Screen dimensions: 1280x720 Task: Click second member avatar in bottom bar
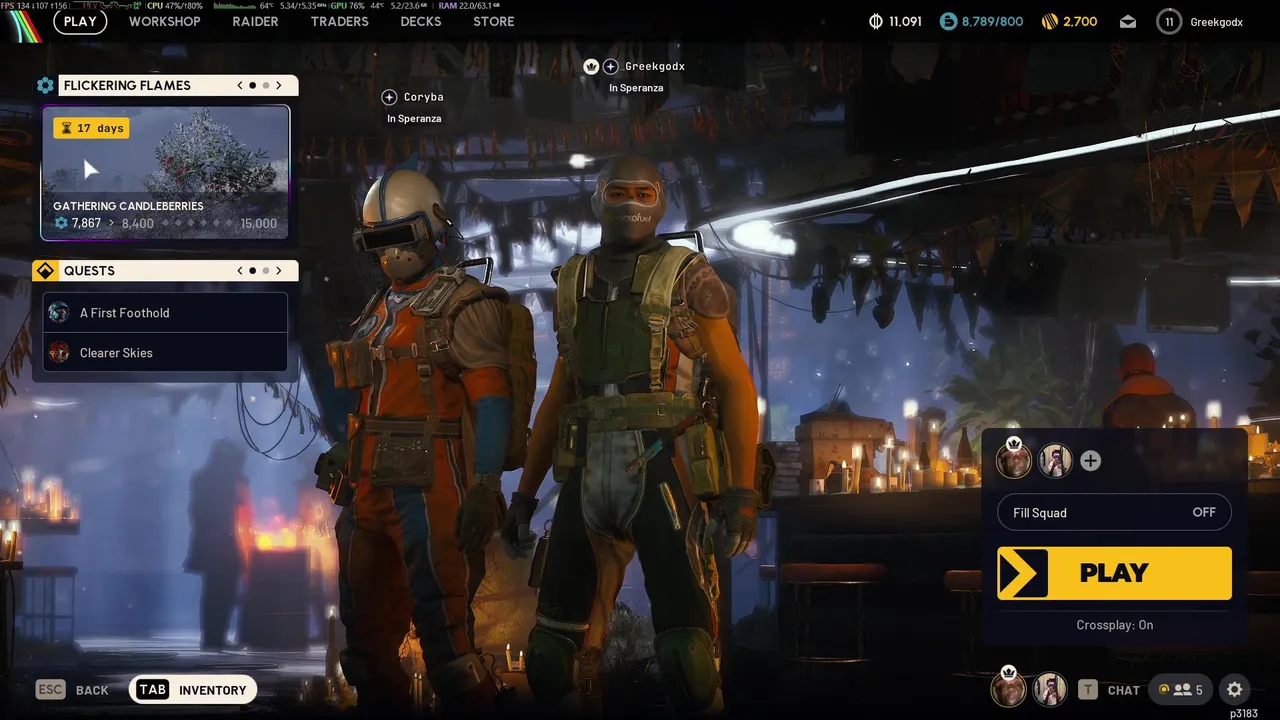pyautogui.click(x=1049, y=689)
